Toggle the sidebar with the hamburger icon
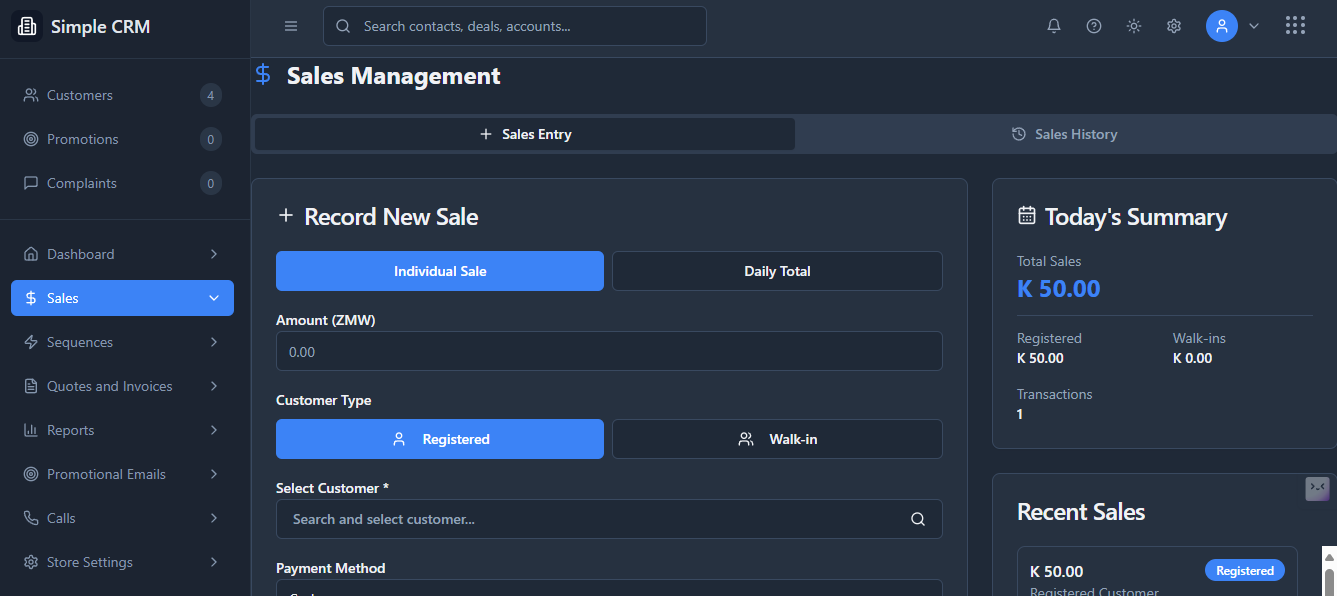This screenshot has height=596, width=1337. click(291, 26)
